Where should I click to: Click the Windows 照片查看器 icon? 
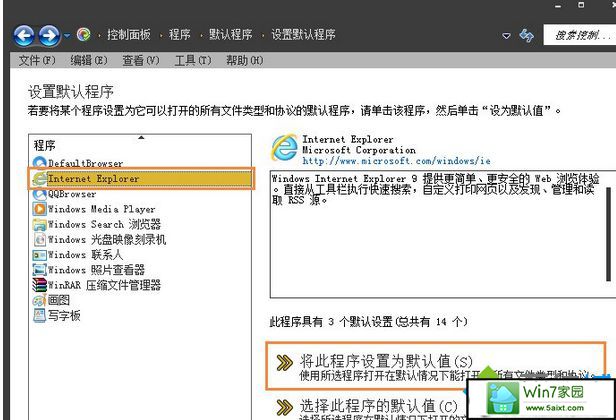tap(39, 270)
